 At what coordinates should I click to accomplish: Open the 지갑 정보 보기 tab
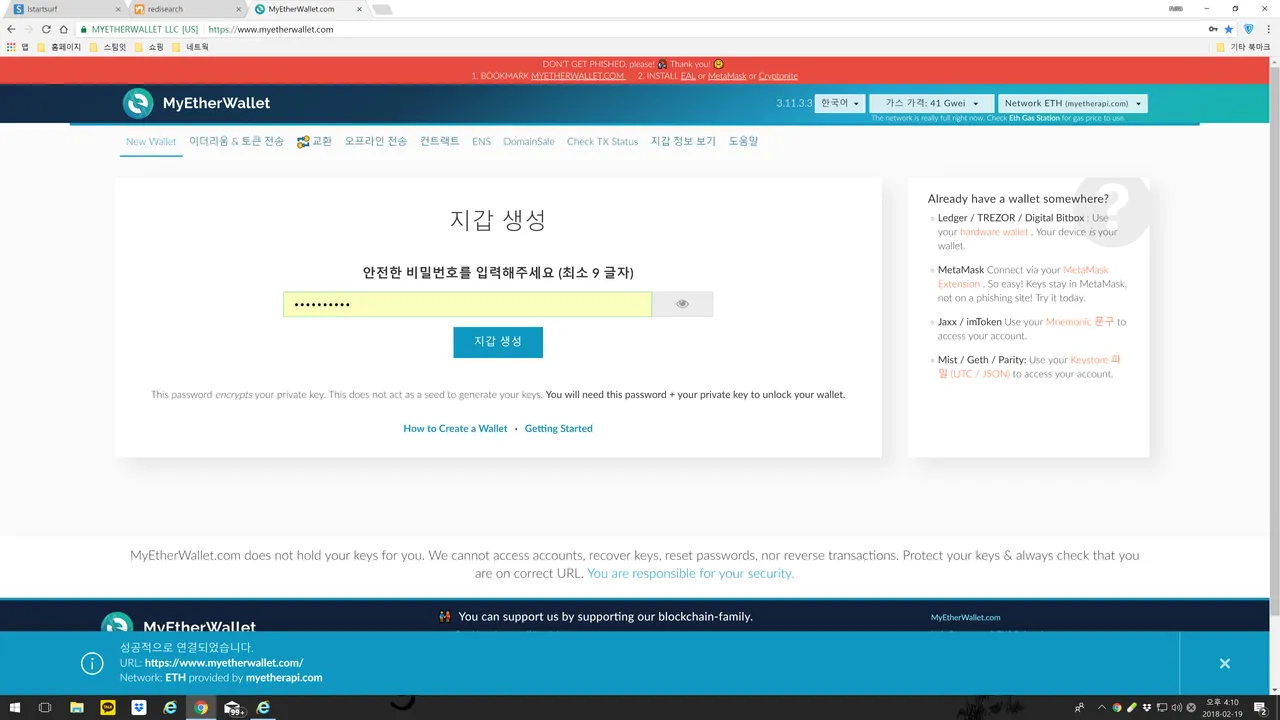[683, 142]
